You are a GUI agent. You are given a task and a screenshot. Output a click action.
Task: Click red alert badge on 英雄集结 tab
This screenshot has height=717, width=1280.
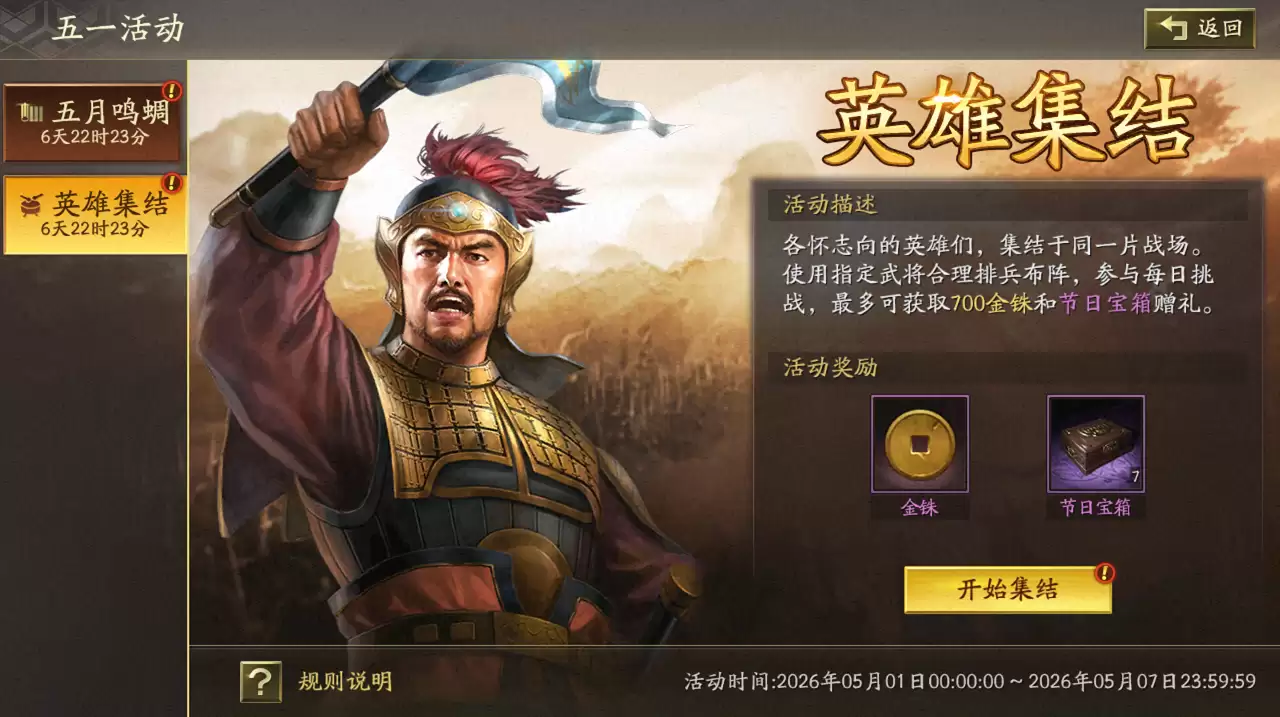click(172, 183)
